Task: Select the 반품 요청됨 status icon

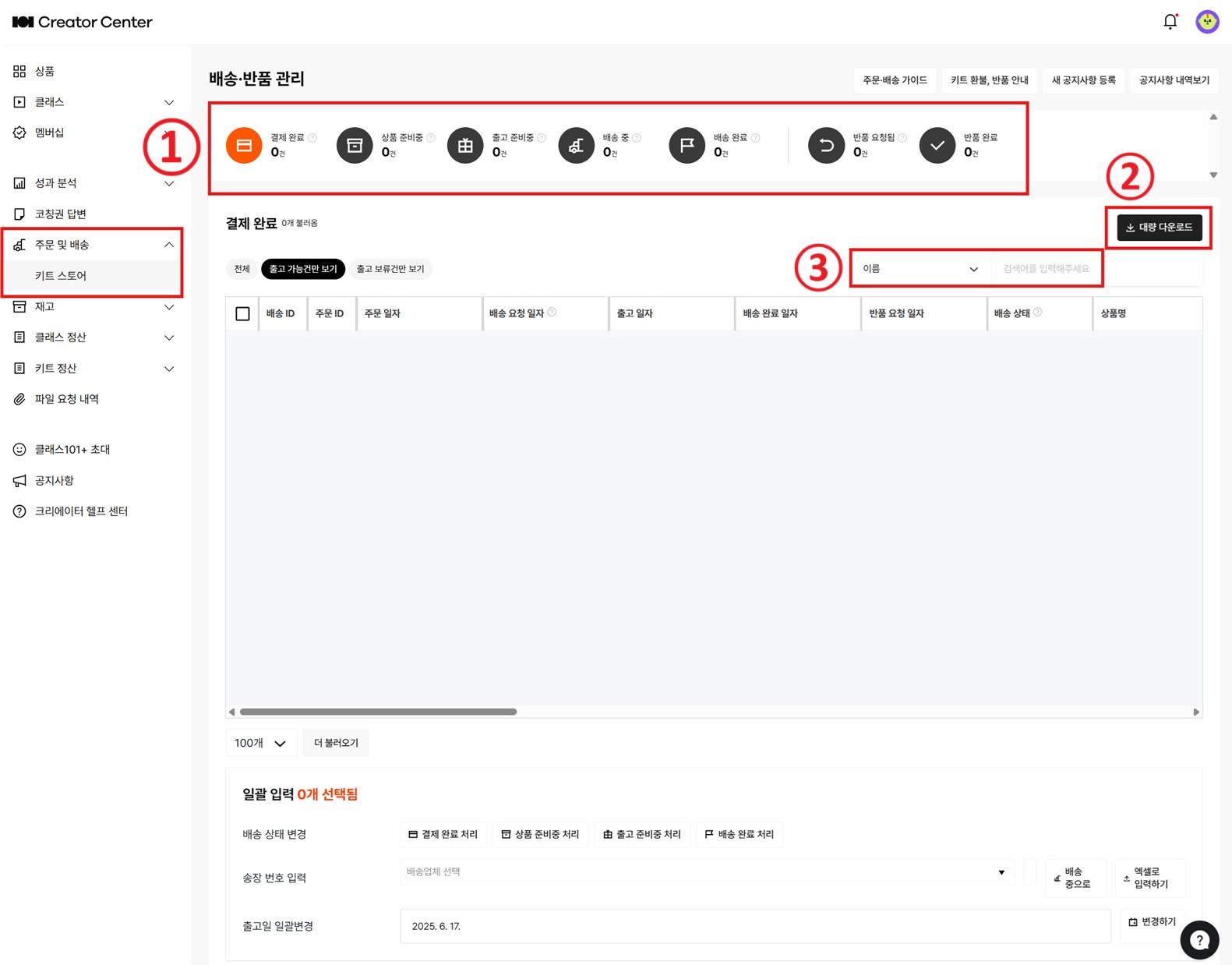Action: 827,145
